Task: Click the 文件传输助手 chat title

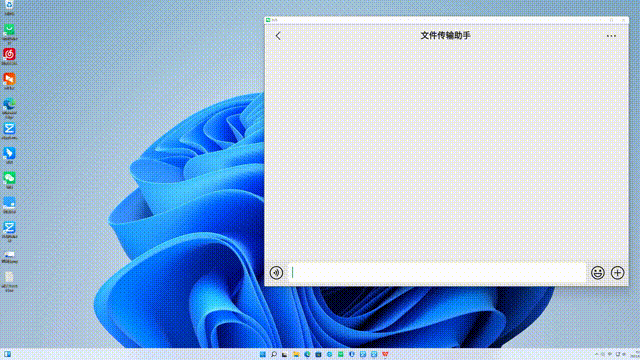Action: [x=445, y=36]
